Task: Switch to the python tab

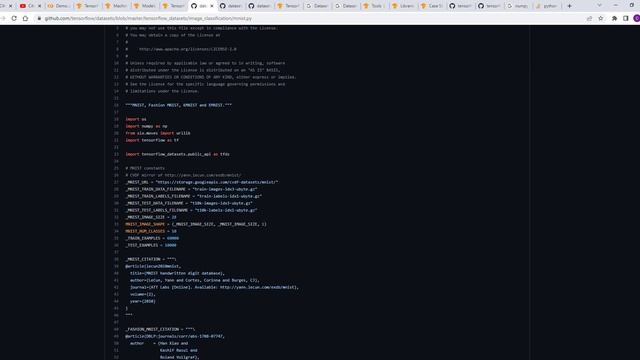Action: [546, 6]
